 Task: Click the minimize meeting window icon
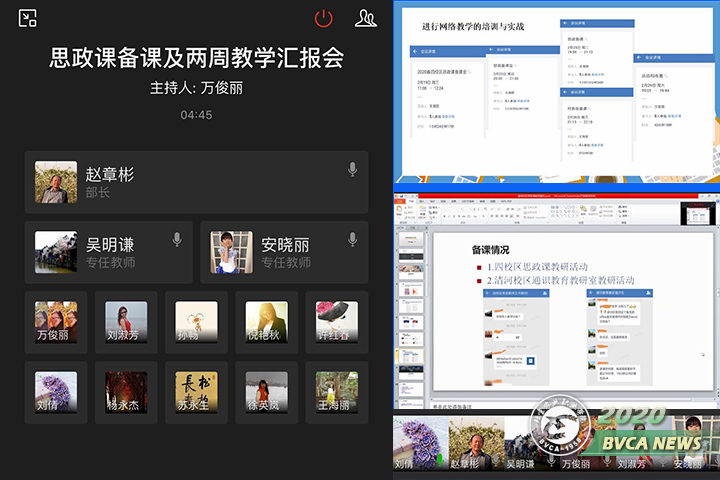click(28, 17)
